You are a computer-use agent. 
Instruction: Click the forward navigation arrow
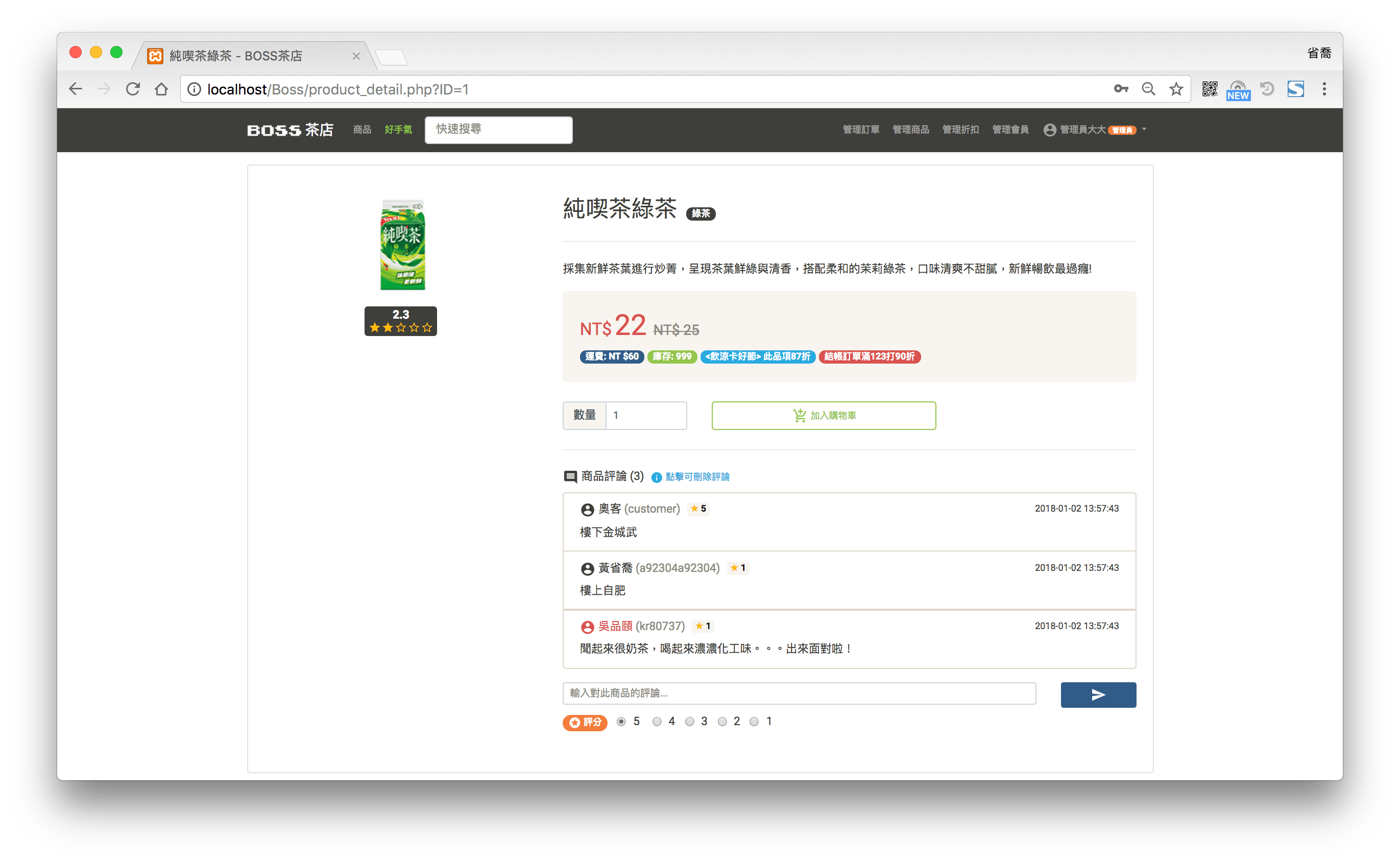(x=104, y=89)
